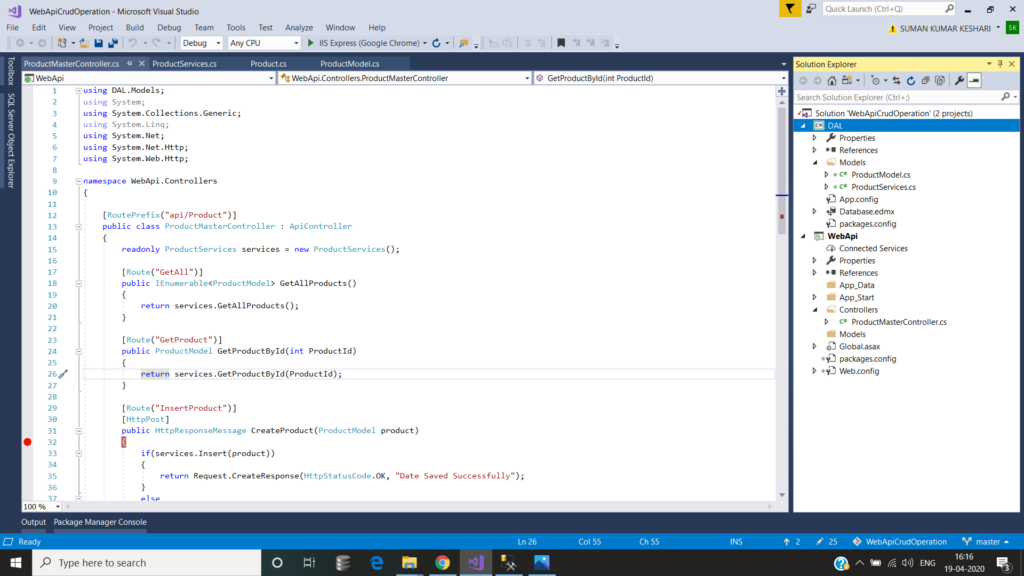Click the yellow notifications filter flag icon
The image size is (1024, 576).
790,8
